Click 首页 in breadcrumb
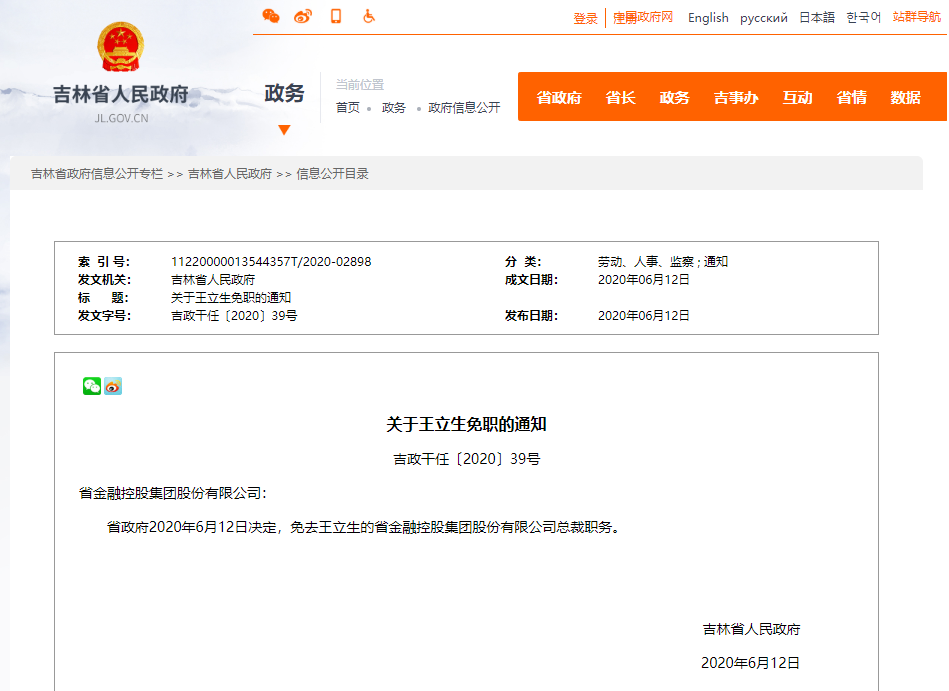Viewport: 949px width, 691px height. pyautogui.click(x=347, y=108)
